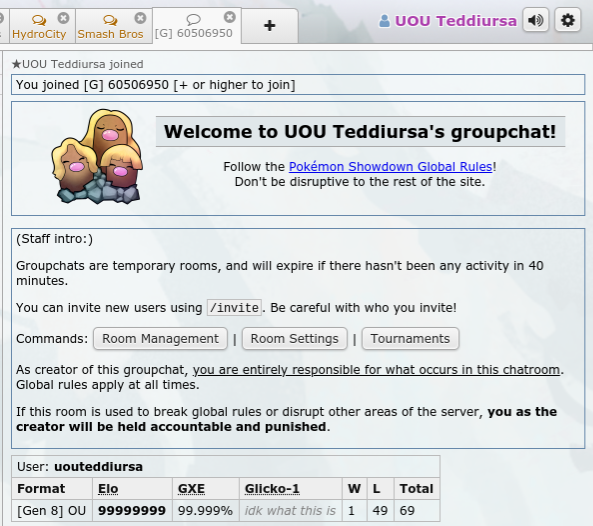Click the user avatar icon beside UOU Teddiursa
This screenshot has height=526, width=593.
[x=384, y=21]
